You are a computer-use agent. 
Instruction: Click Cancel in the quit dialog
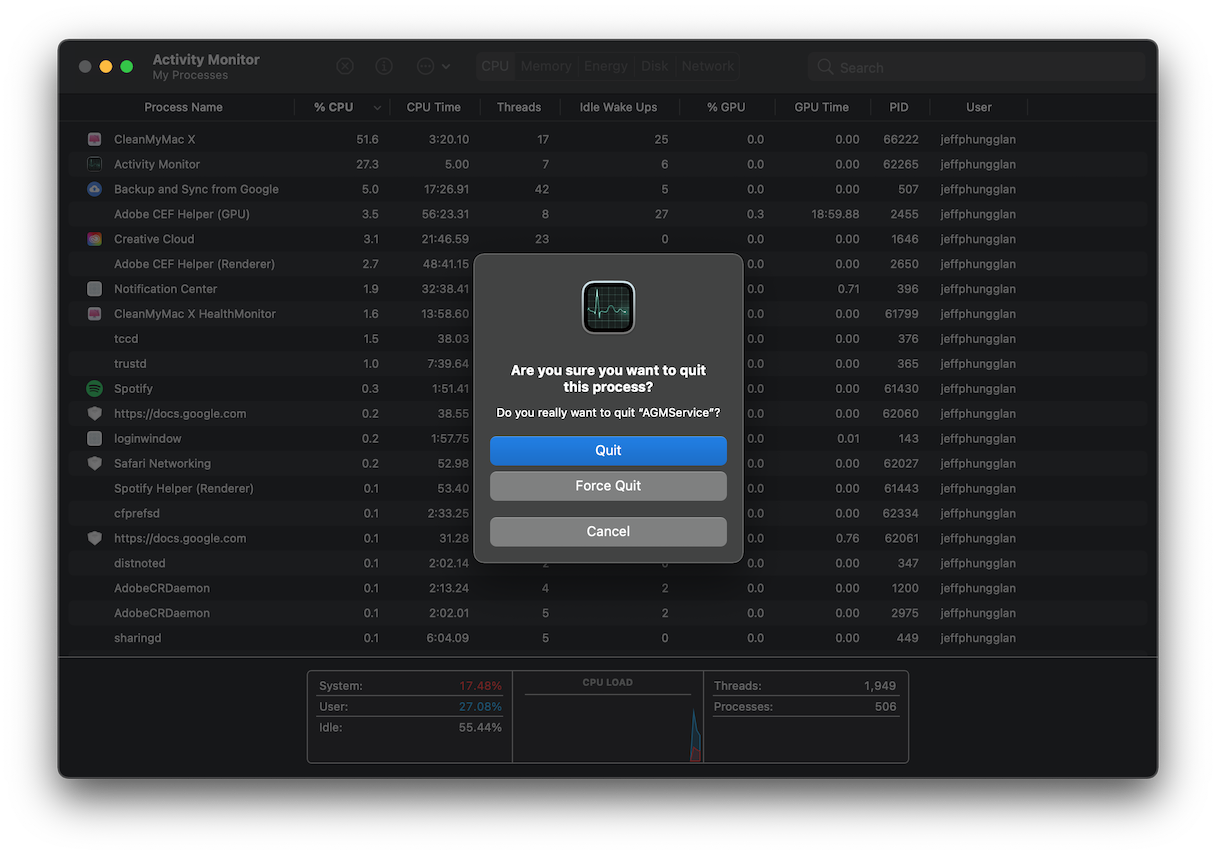coord(608,531)
